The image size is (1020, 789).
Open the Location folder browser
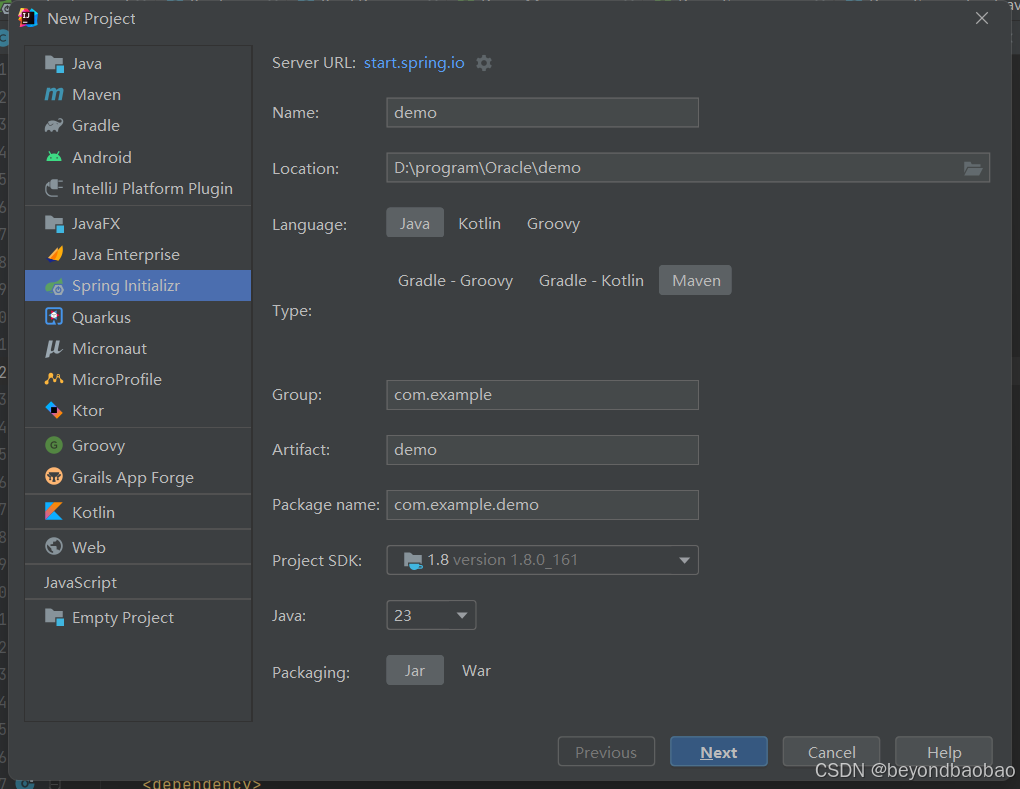[972, 168]
